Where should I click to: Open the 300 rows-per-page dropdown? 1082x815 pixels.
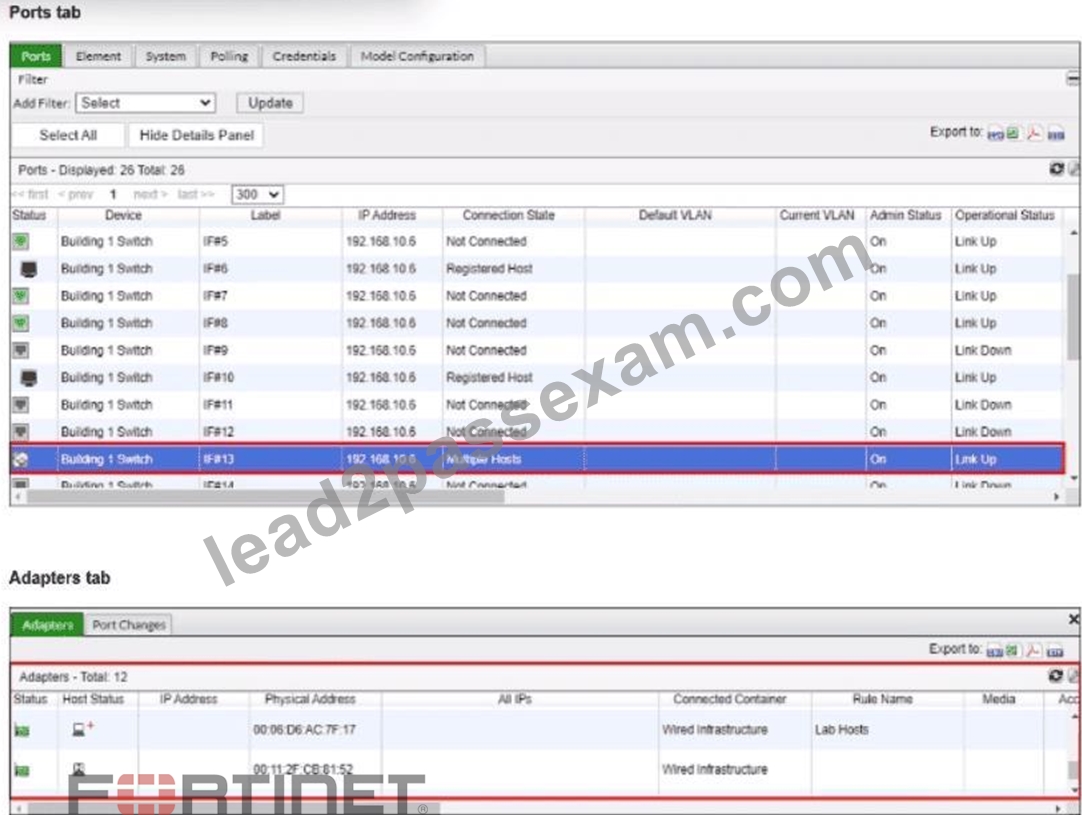(257, 195)
